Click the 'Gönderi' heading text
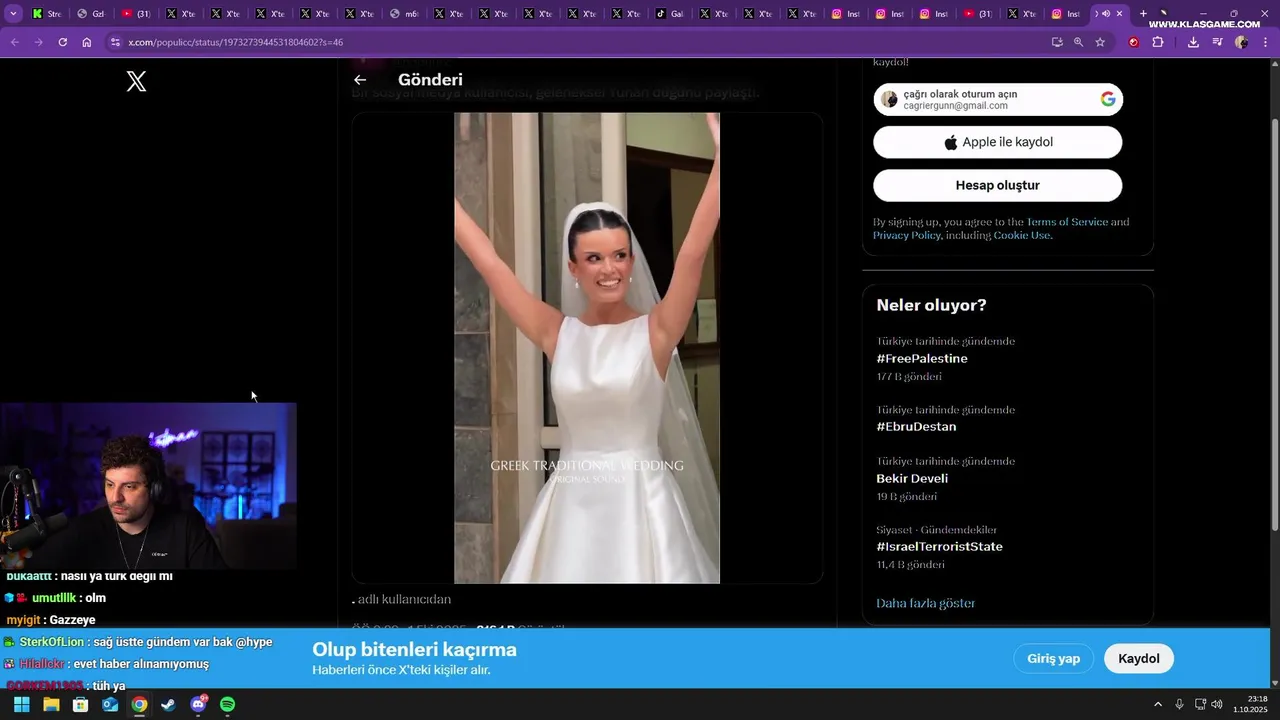The width and height of the screenshot is (1280, 720). pos(430,80)
